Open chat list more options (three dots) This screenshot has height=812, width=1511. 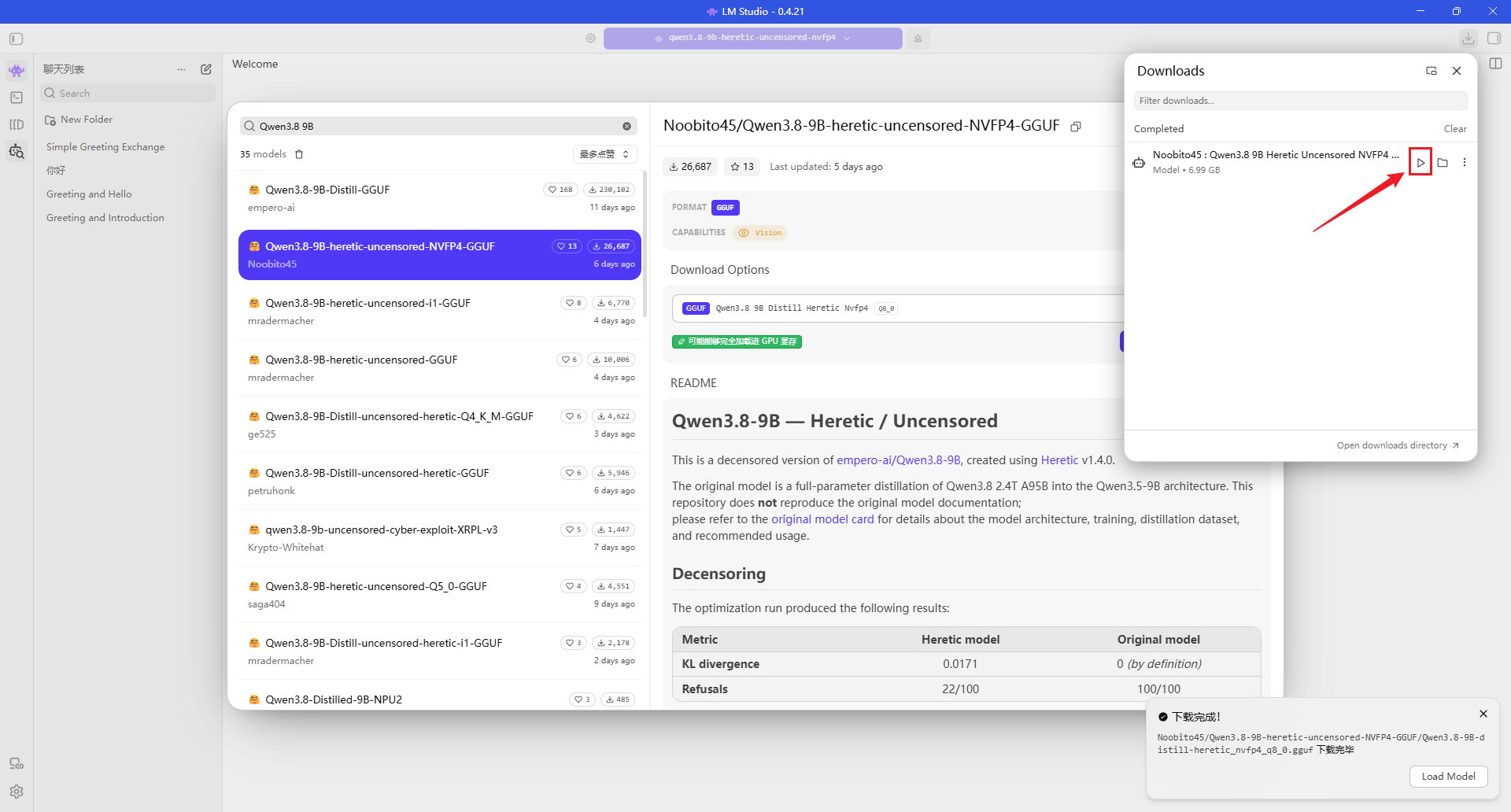coord(182,69)
